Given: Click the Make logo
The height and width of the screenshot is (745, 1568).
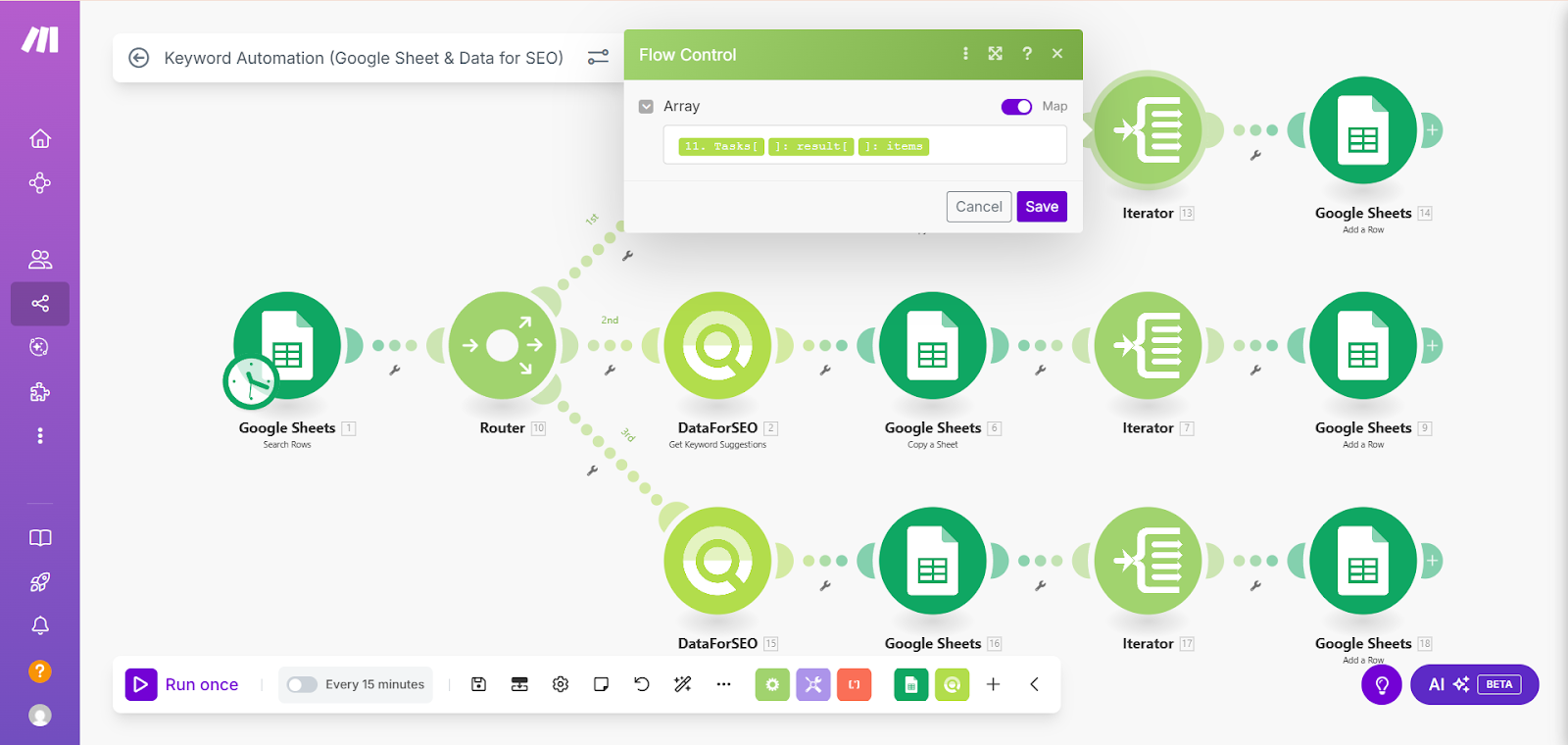Looking at the screenshot, I should (40, 39).
